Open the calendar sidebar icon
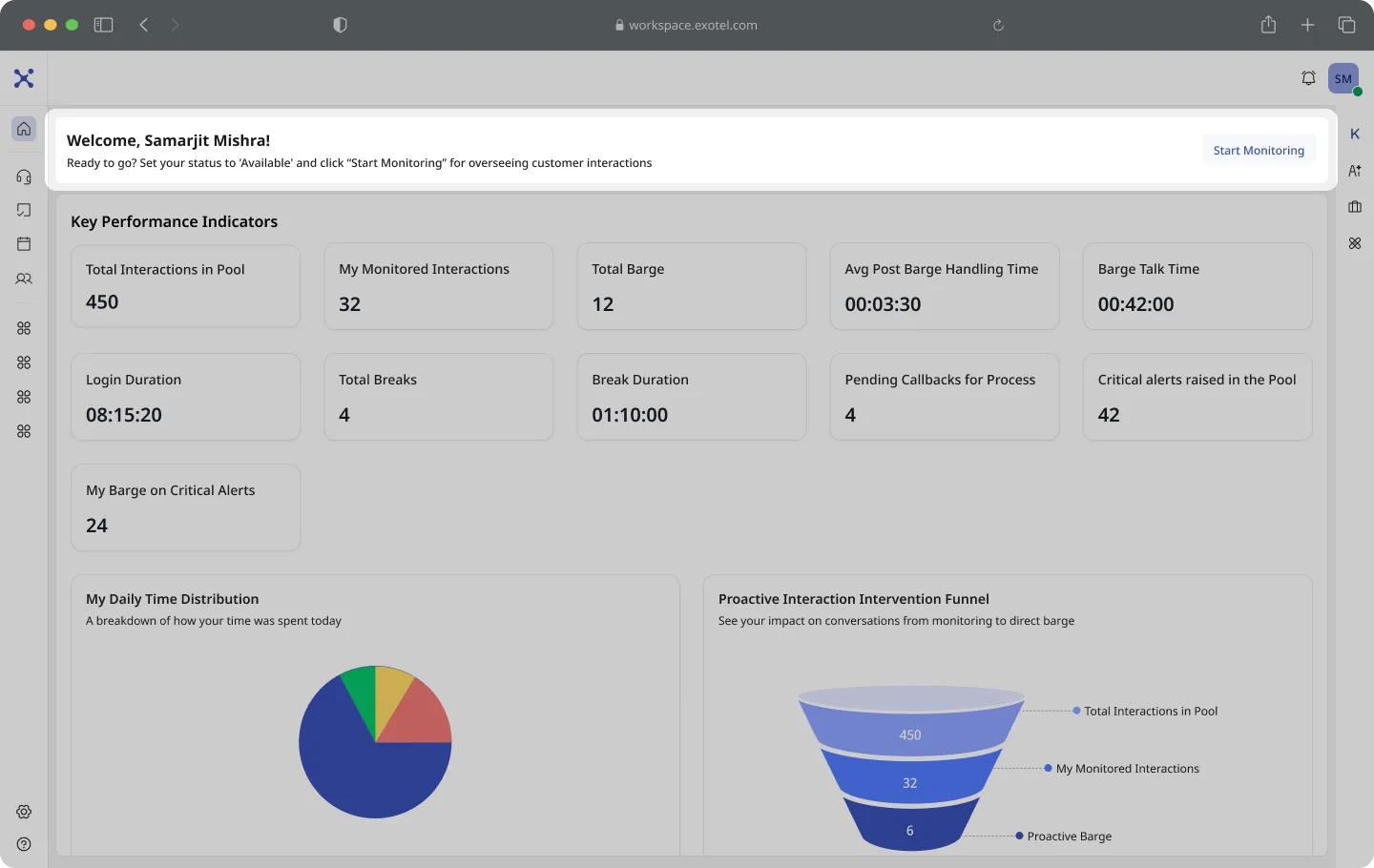Viewport: 1374px width, 868px height. coord(24,244)
